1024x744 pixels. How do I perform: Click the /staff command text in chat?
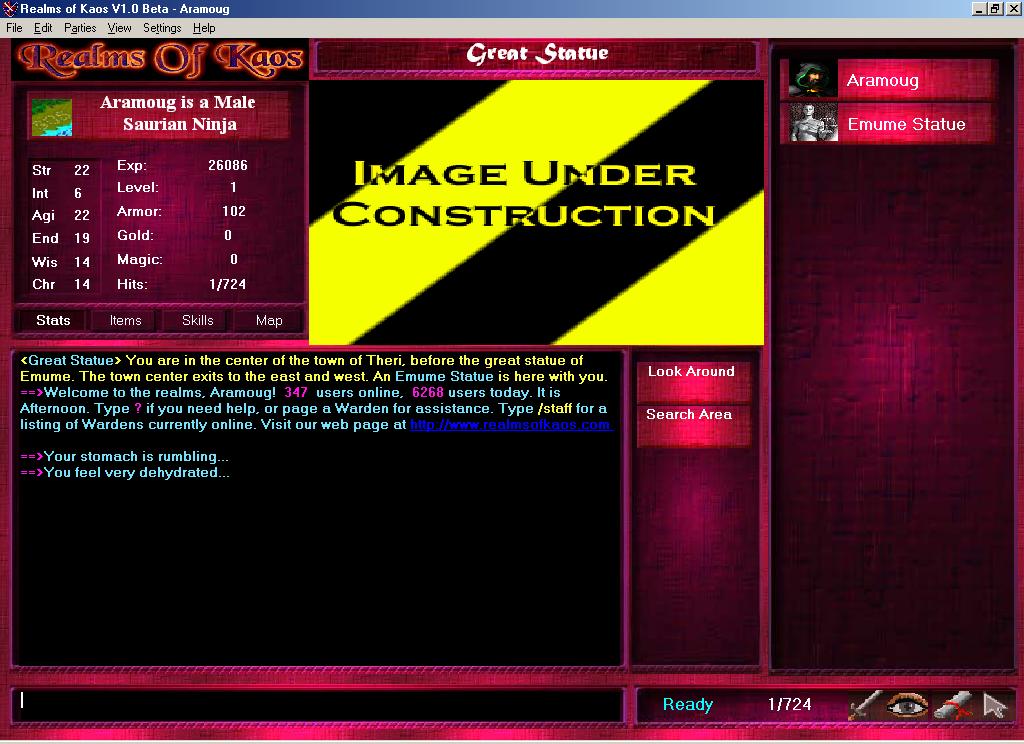tap(555, 409)
